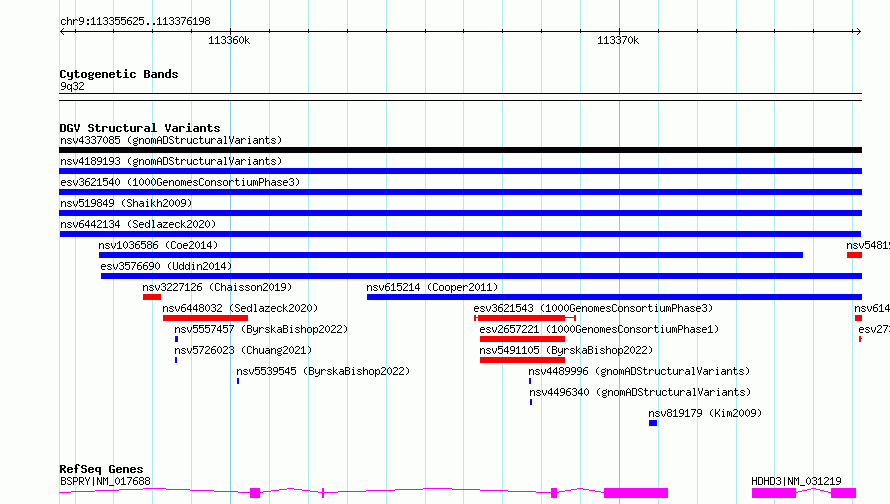Screen dimensions: 890x504
Task: Click the 113370k ruler position
Action: tap(618, 40)
